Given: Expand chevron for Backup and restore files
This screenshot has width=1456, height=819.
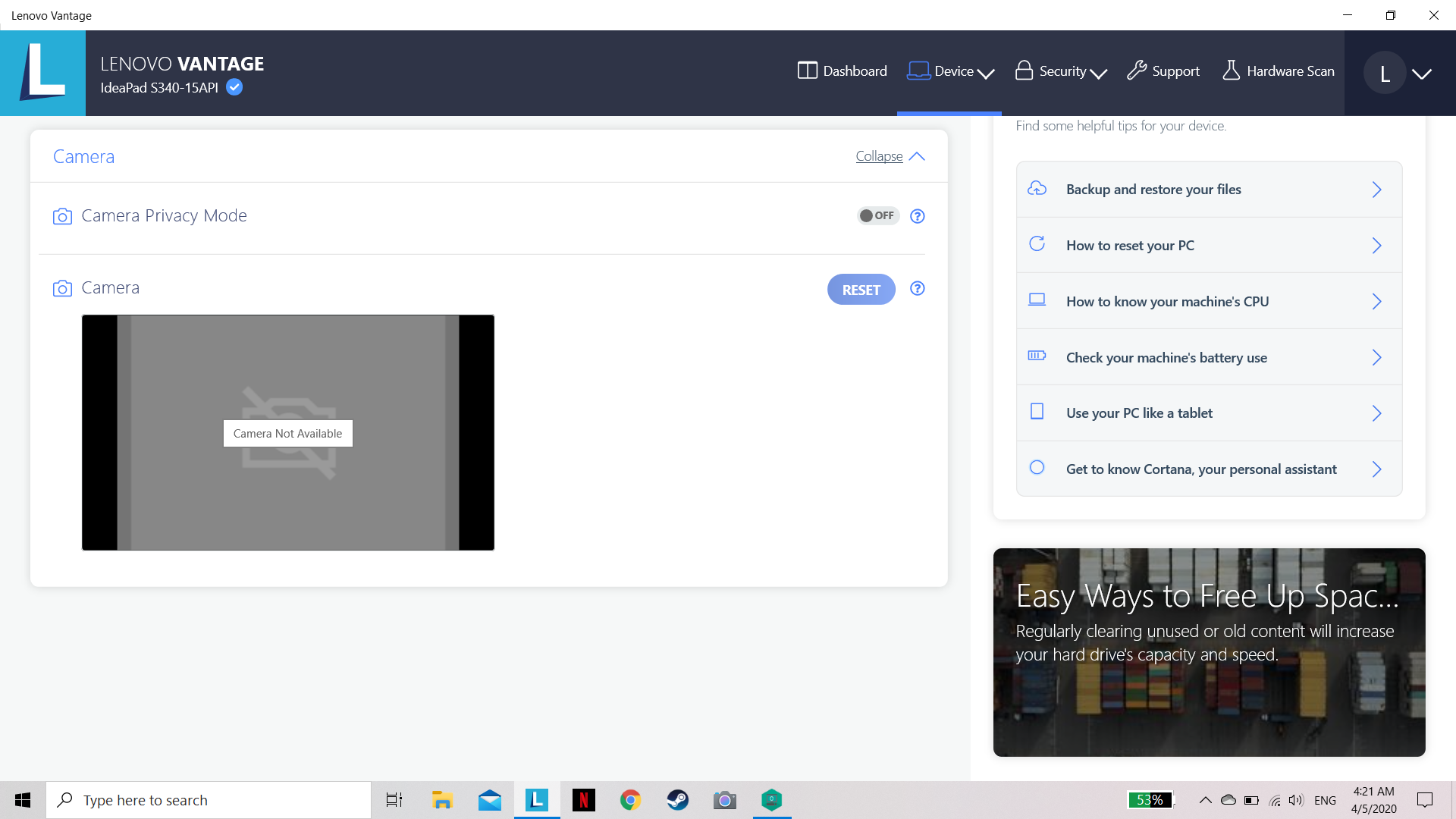Looking at the screenshot, I should [x=1377, y=190].
